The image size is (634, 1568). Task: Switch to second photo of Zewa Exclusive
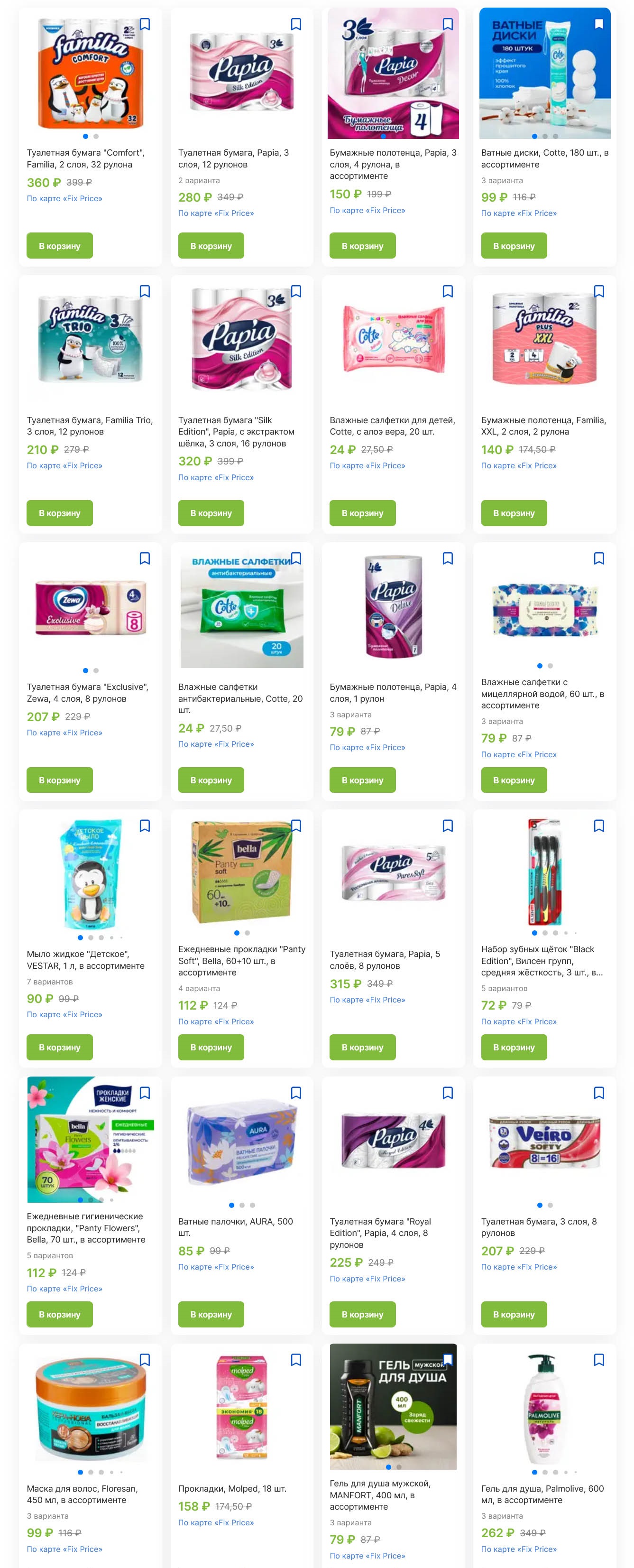point(96,671)
